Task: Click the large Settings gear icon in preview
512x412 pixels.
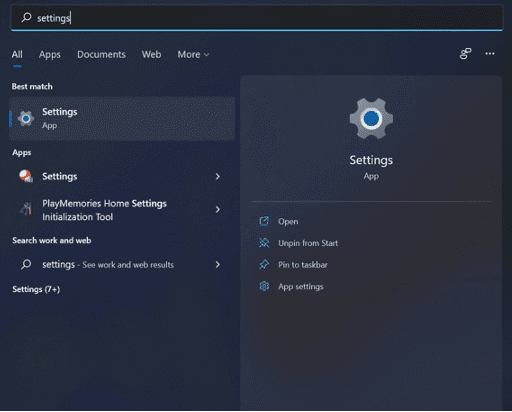Action: pyautogui.click(x=371, y=118)
